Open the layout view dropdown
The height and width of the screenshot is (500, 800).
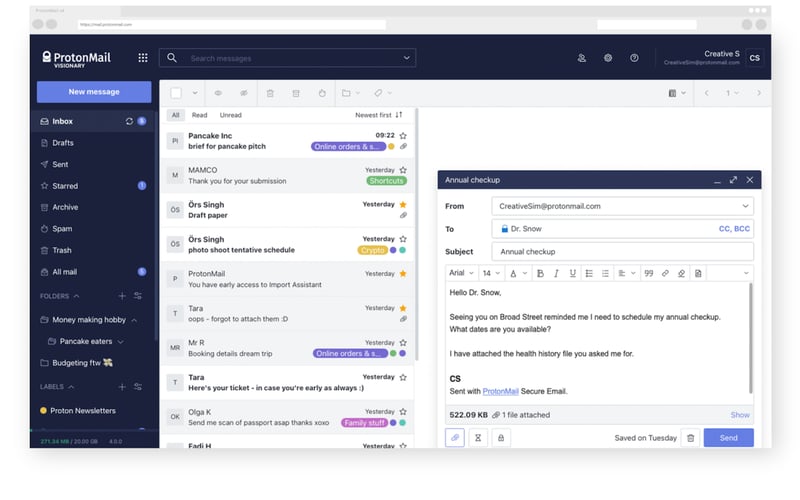tap(677, 93)
